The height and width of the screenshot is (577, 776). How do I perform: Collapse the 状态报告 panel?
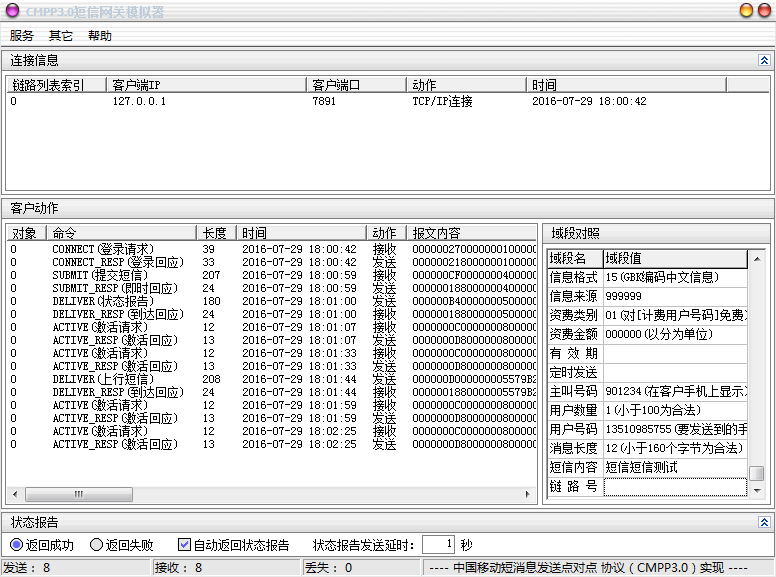pyautogui.click(x=764, y=522)
